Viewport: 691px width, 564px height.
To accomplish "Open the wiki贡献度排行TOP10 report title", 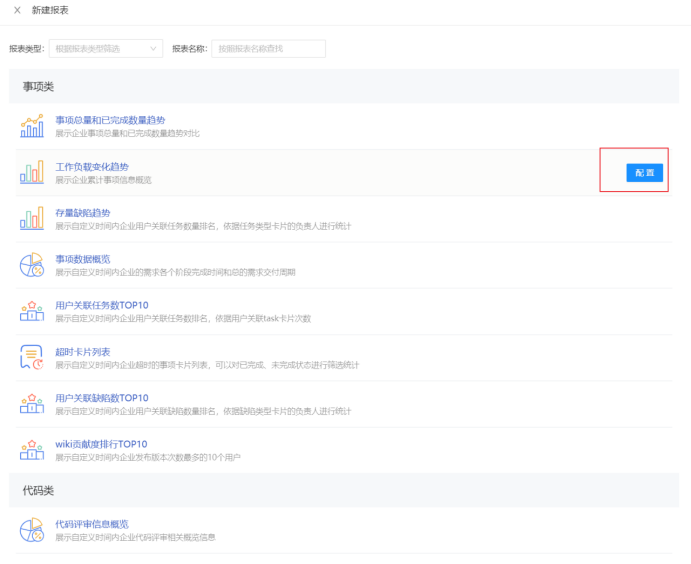I will tap(101, 444).
